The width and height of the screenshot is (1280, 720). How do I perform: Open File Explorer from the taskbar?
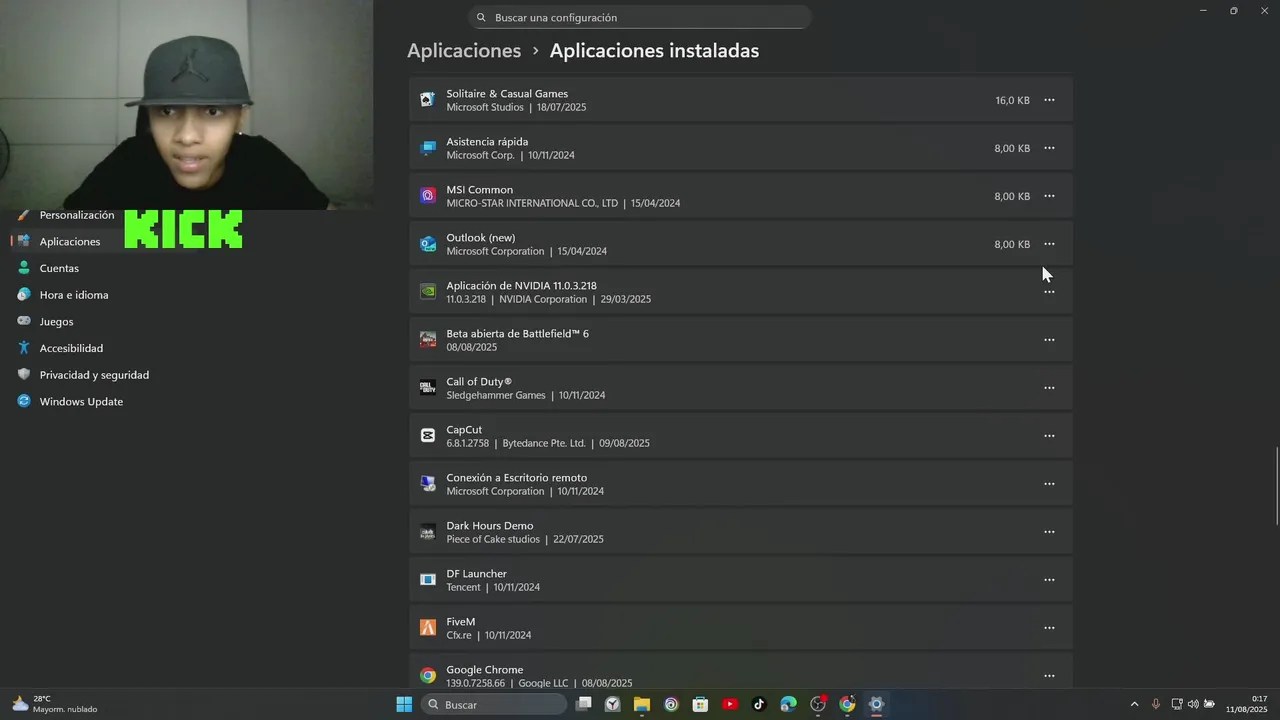pyautogui.click(x=642, y=705)
